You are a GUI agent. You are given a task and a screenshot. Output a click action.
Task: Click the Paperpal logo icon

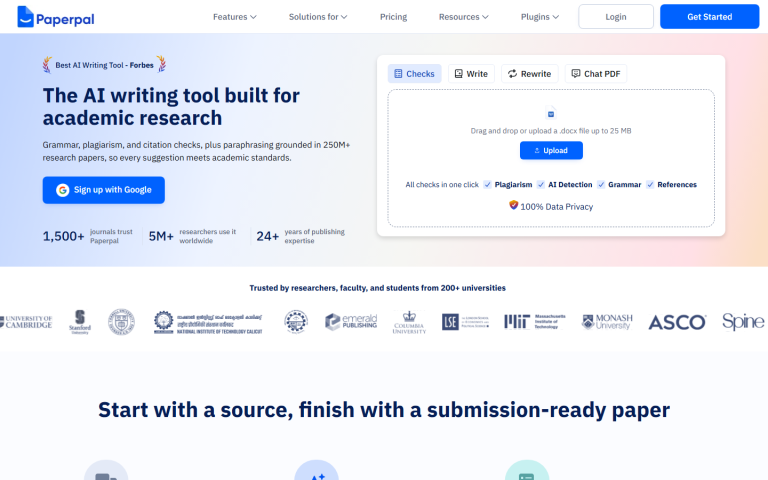(x=25, y=17)
